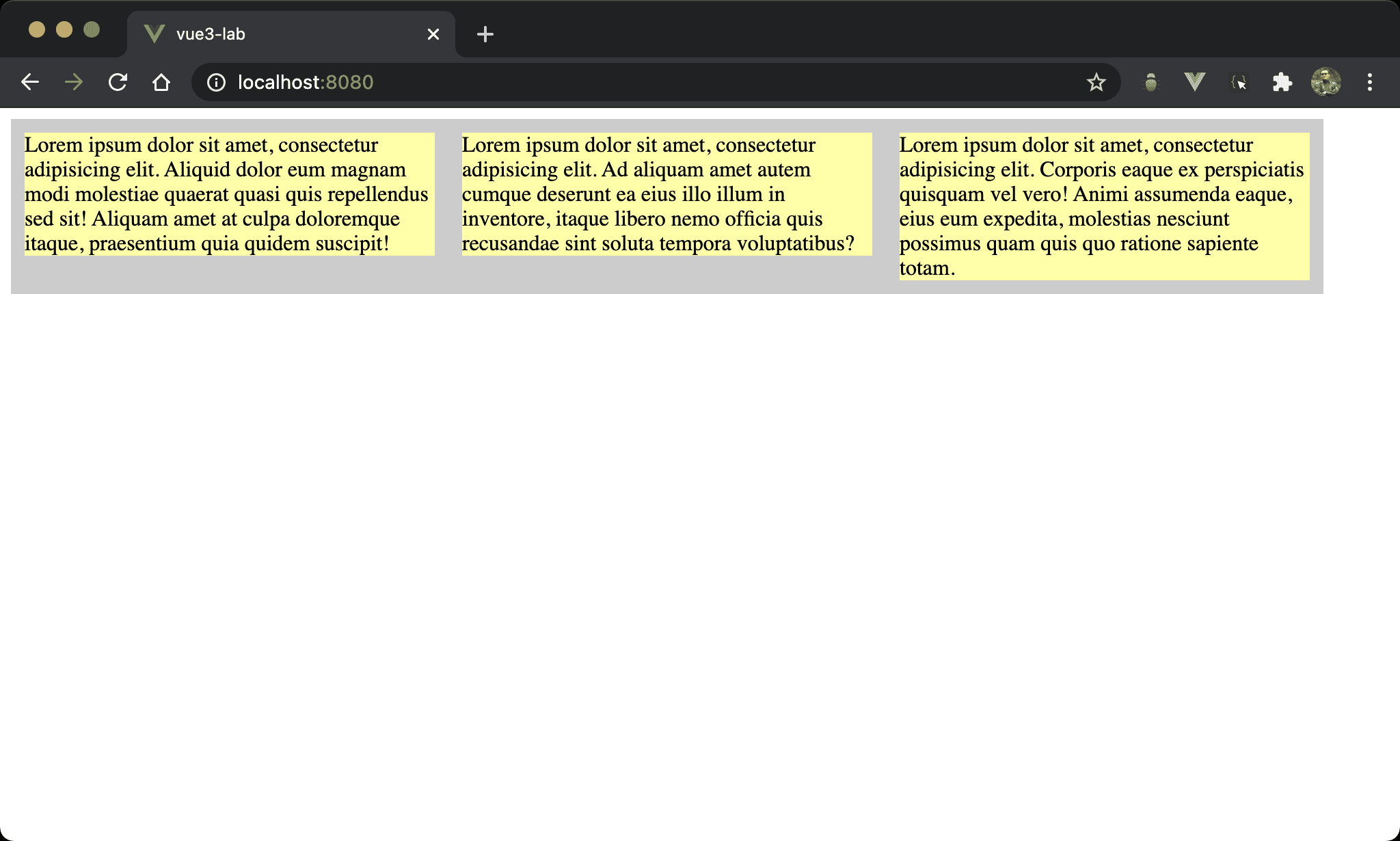Open Chrome three-dot menu
The height and width of the screenshot is (841, 1400).
[x=1369, y=83]
